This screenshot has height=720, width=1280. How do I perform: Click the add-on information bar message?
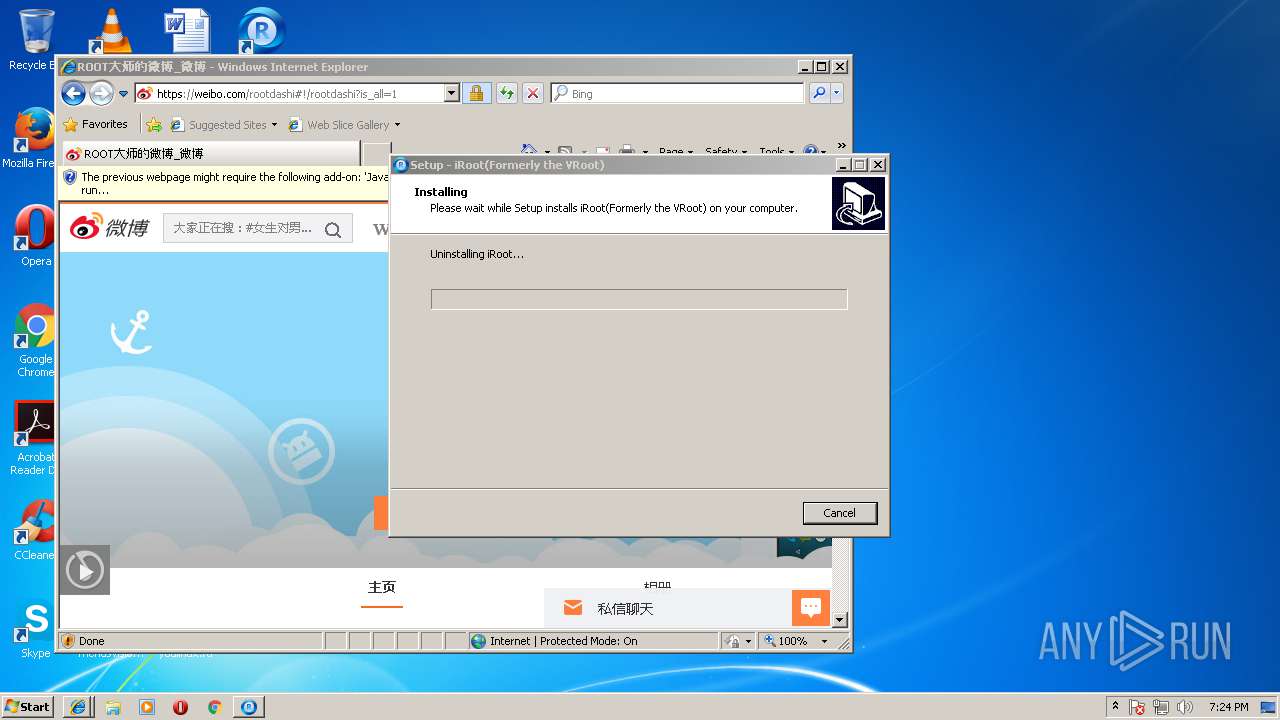pyautogui.click(x=235, y=183)
